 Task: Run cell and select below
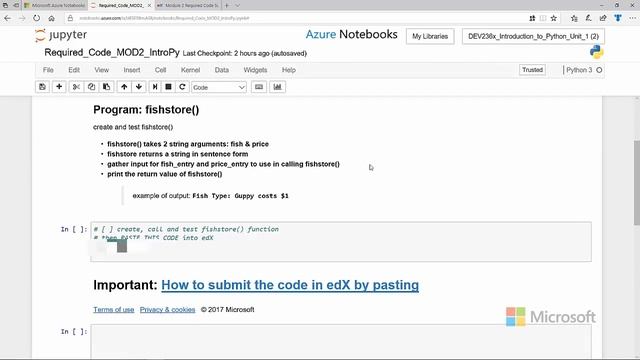pos(155,87)
